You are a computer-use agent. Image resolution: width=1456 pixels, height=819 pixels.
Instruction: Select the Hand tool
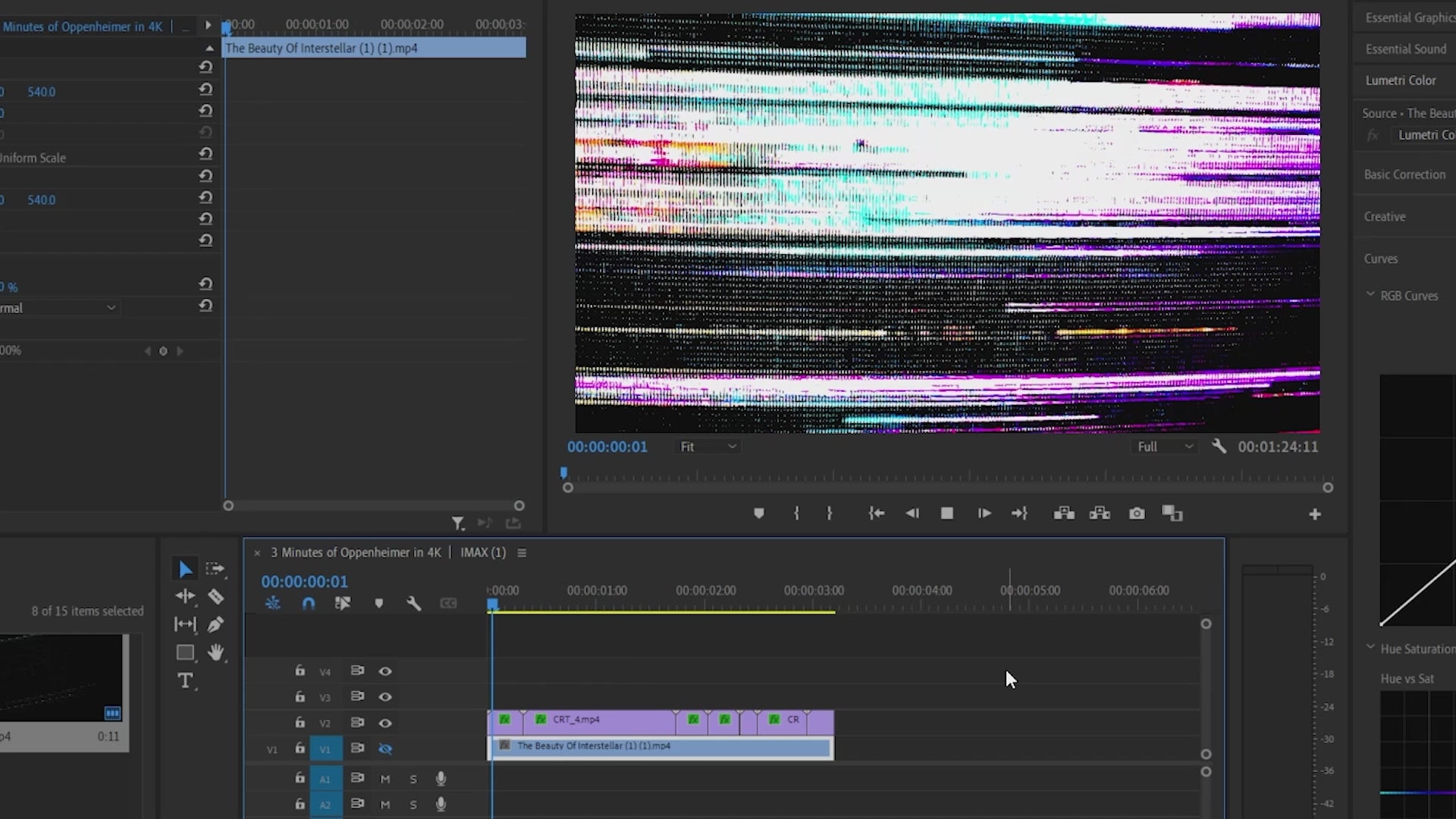tap(216, 652)
